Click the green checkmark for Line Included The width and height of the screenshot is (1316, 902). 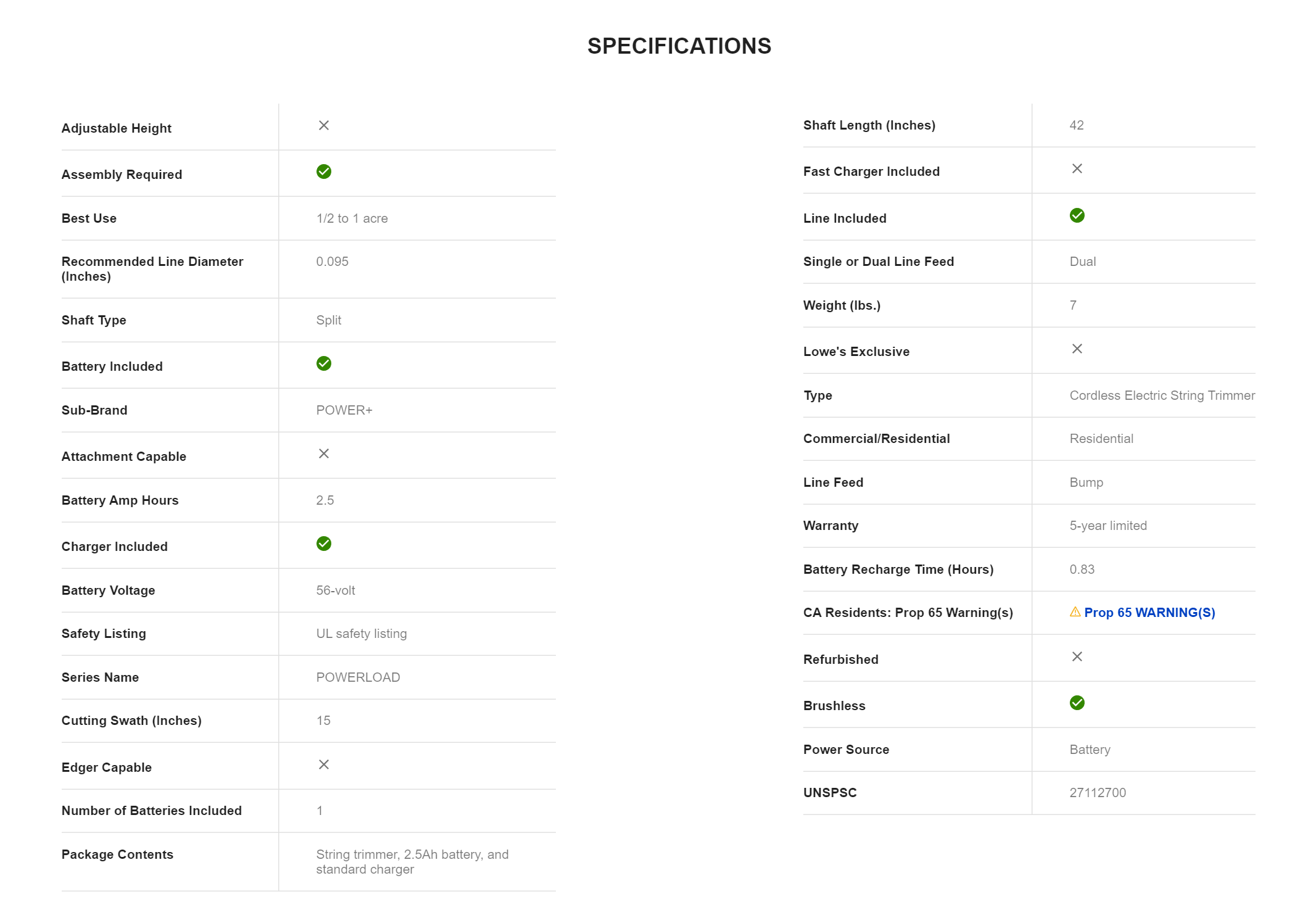point(1077,215)
